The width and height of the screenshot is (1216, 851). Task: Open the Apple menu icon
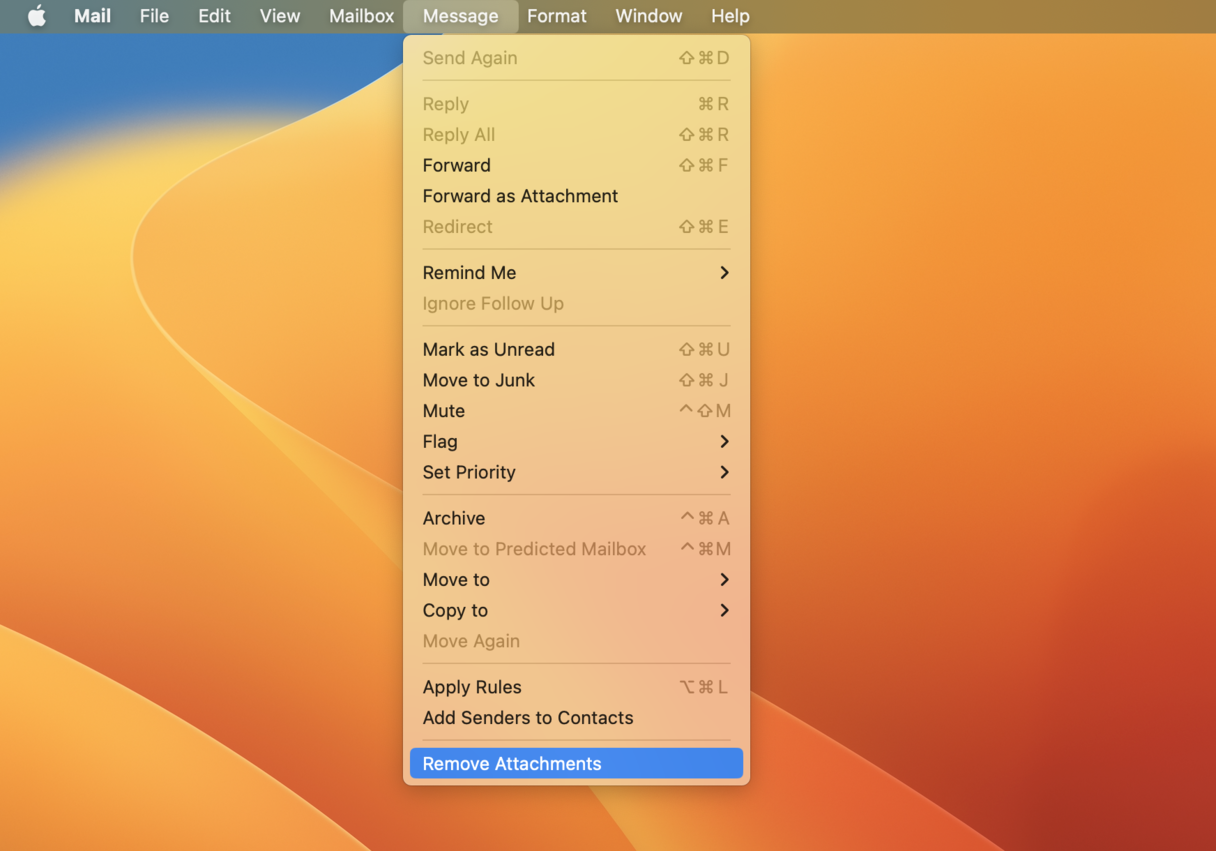(36, 16)
